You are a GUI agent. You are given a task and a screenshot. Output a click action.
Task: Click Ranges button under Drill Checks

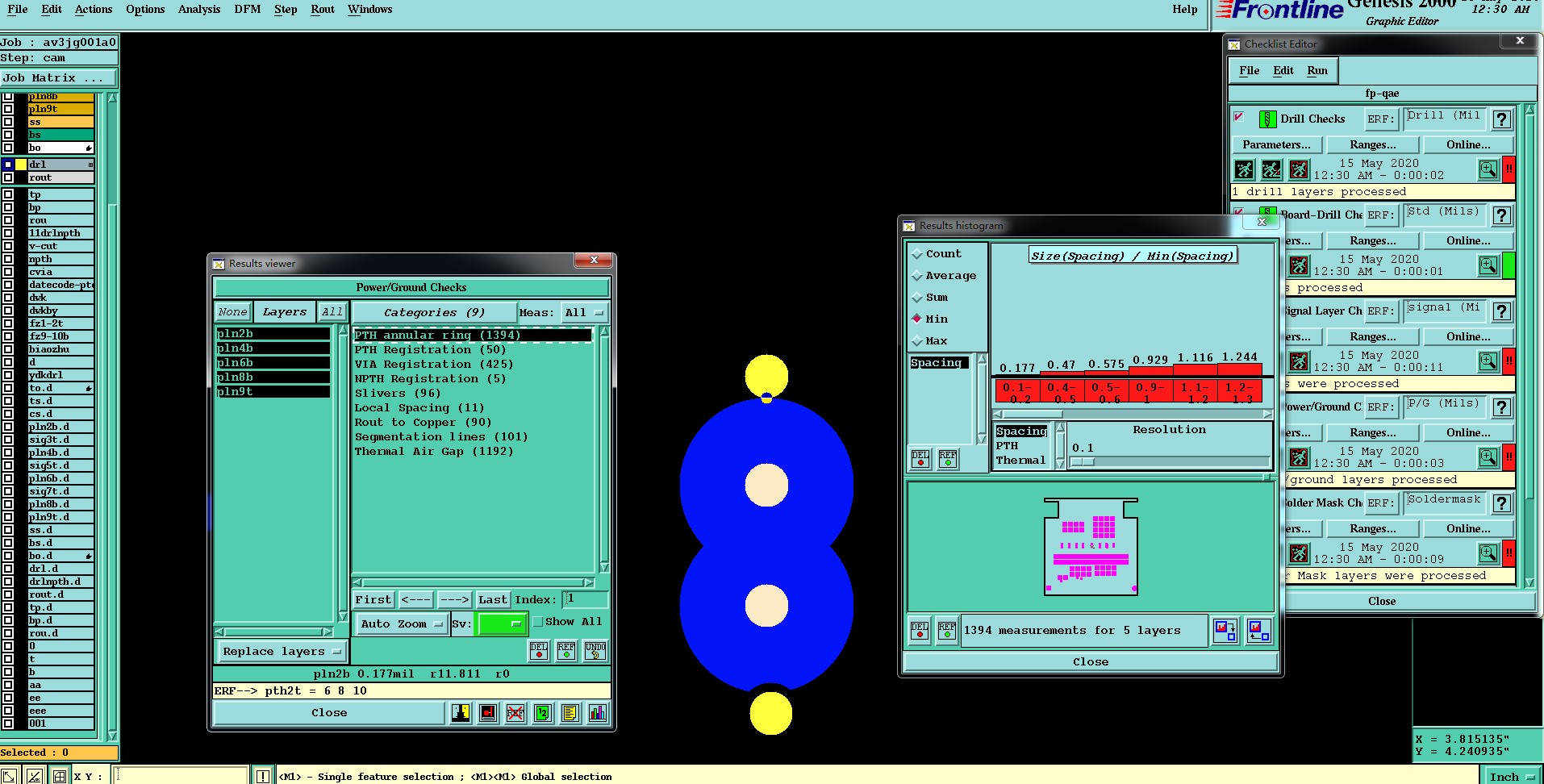tap(1372, 145)
